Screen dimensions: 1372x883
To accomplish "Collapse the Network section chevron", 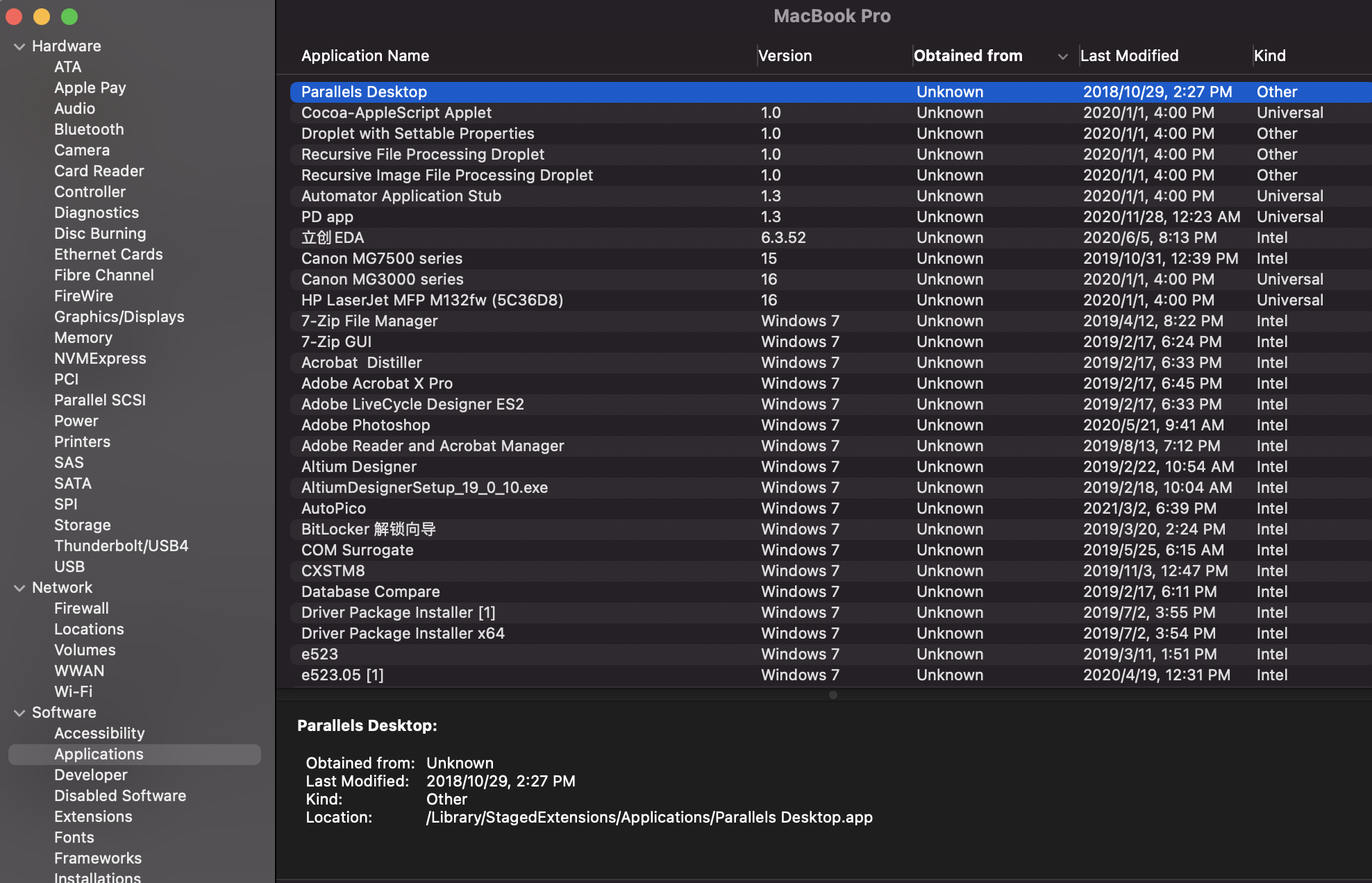I will point(19,588).
